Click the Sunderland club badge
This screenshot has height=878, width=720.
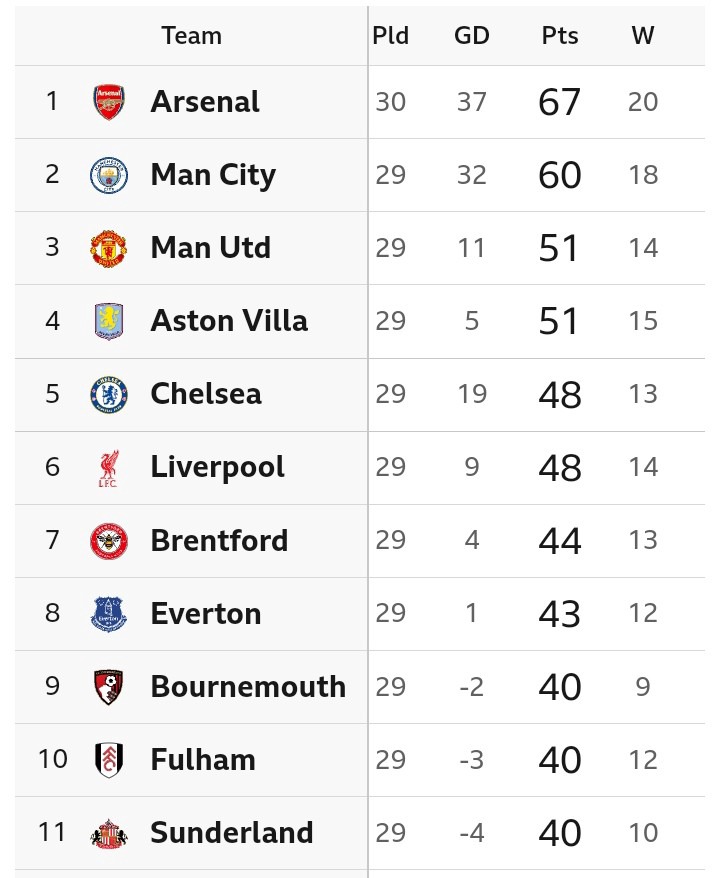tap(108, 833)
